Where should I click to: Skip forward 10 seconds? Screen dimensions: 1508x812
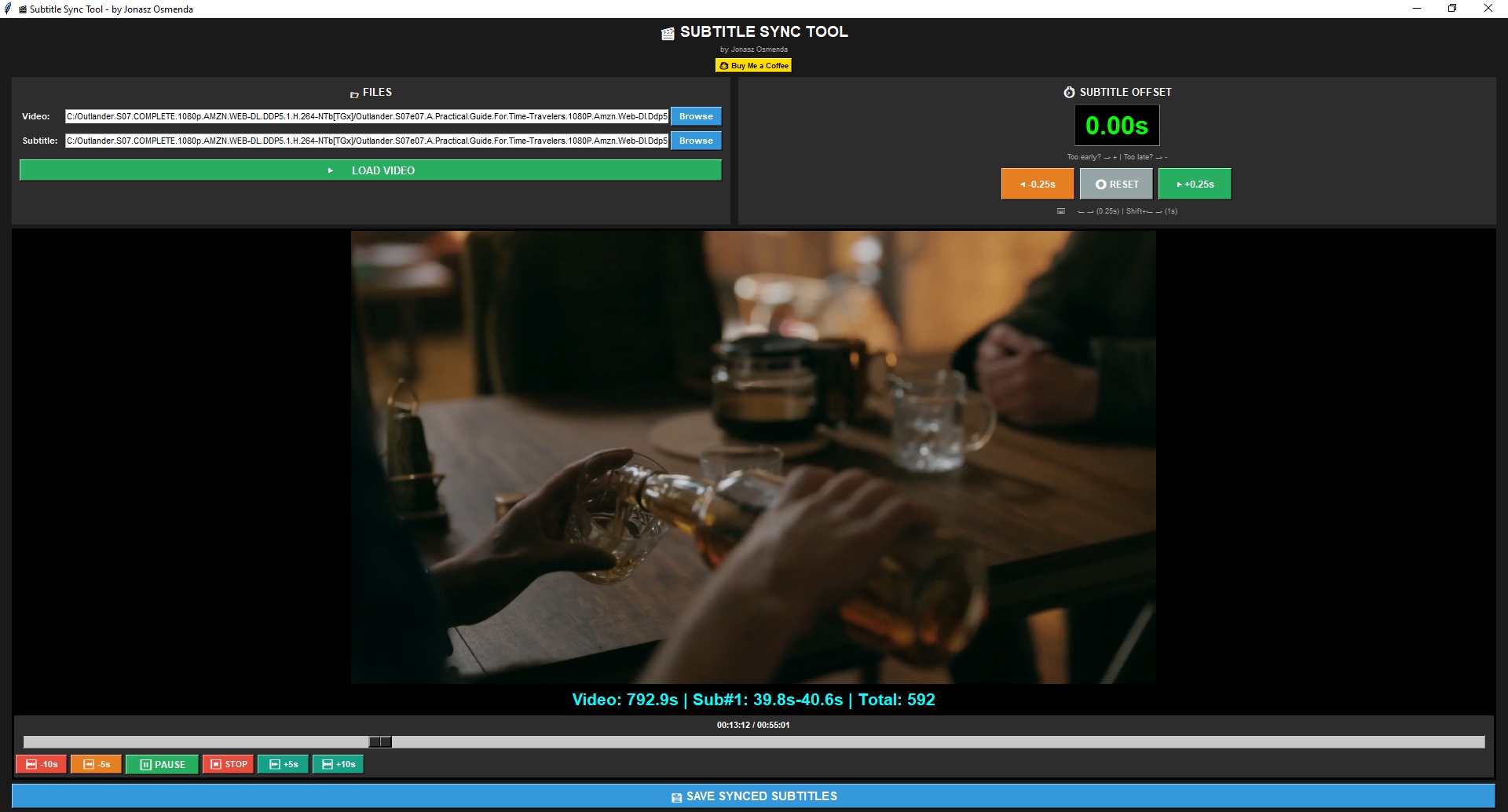click(x=338, y=764)
